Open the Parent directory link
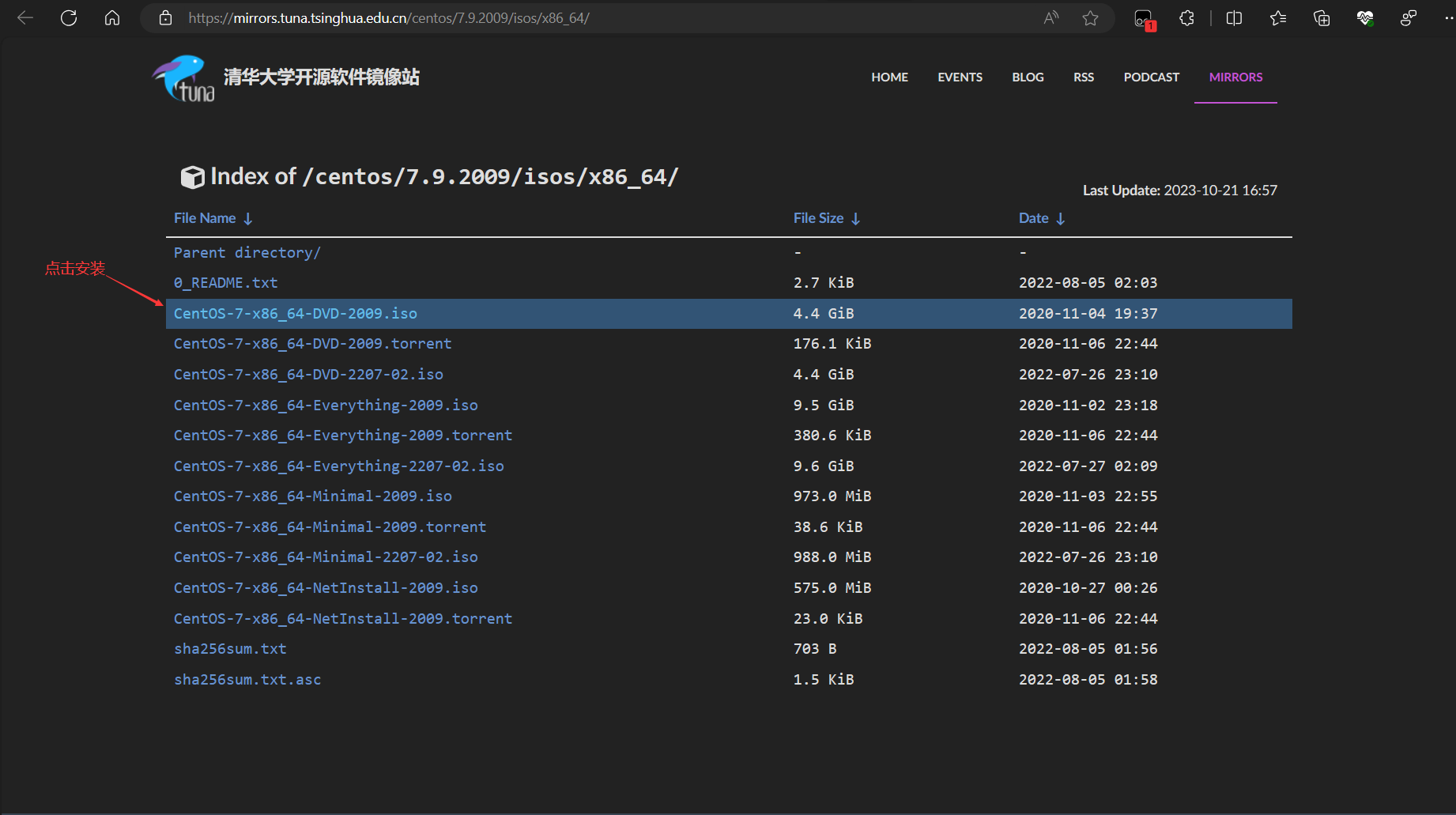This screenshot has height=815, width=1456. point(247,251)
